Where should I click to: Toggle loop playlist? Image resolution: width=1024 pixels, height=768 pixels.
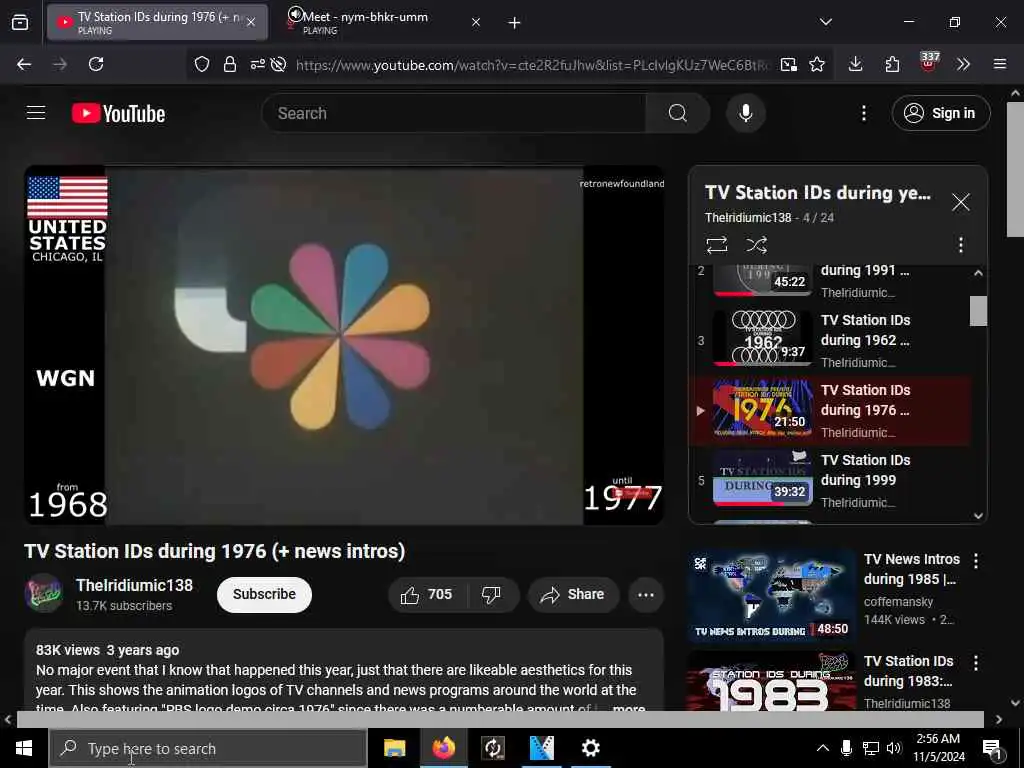[716, 245]
